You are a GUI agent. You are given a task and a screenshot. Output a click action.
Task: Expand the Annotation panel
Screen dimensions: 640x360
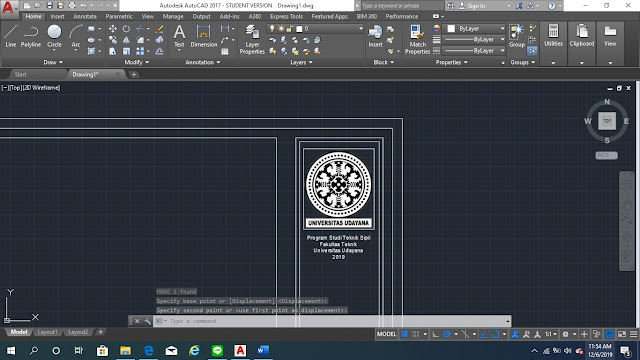(x=203, y=62)
